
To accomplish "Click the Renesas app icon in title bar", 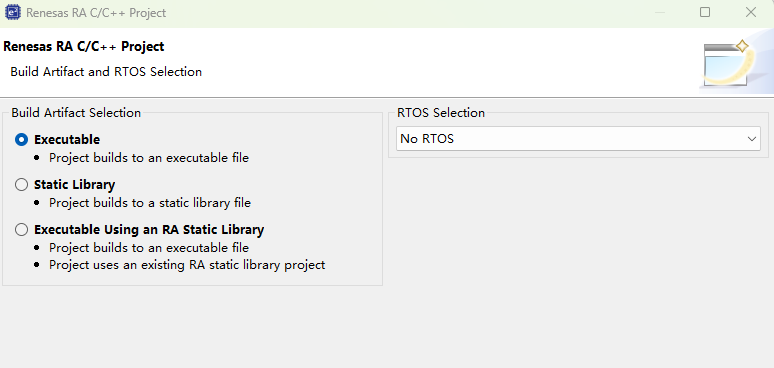I will point(13,12).
